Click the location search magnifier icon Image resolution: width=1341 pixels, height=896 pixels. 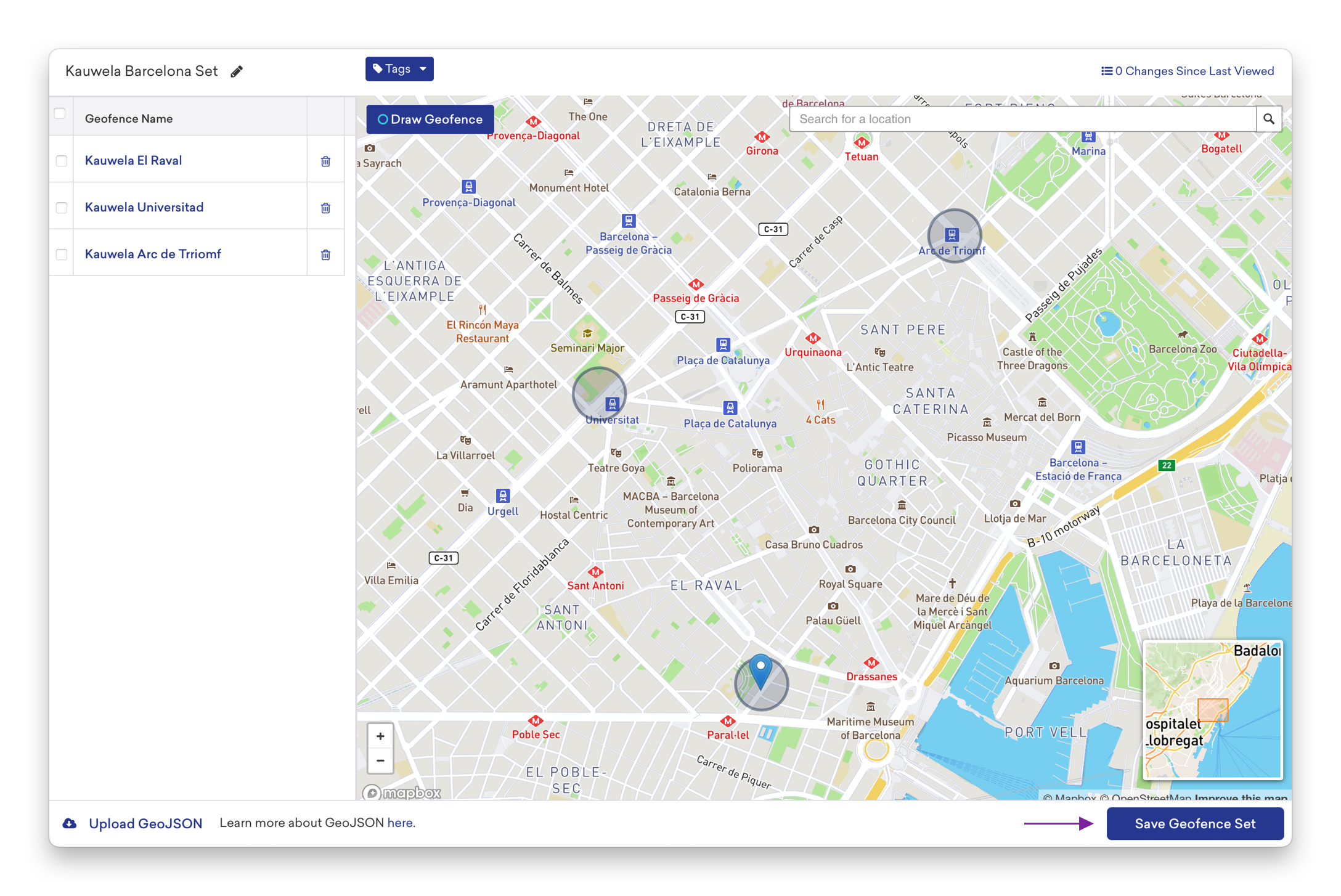click(1269, 119)
